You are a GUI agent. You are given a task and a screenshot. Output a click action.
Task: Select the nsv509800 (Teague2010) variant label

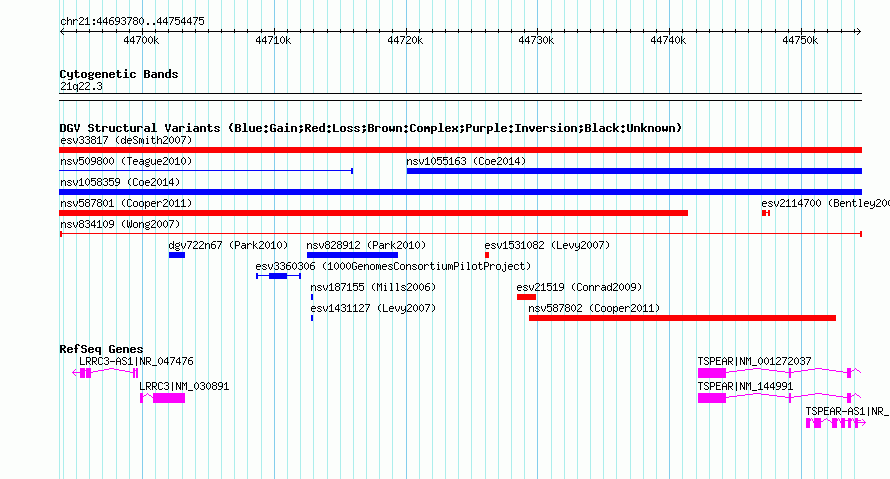coord(126,161)
